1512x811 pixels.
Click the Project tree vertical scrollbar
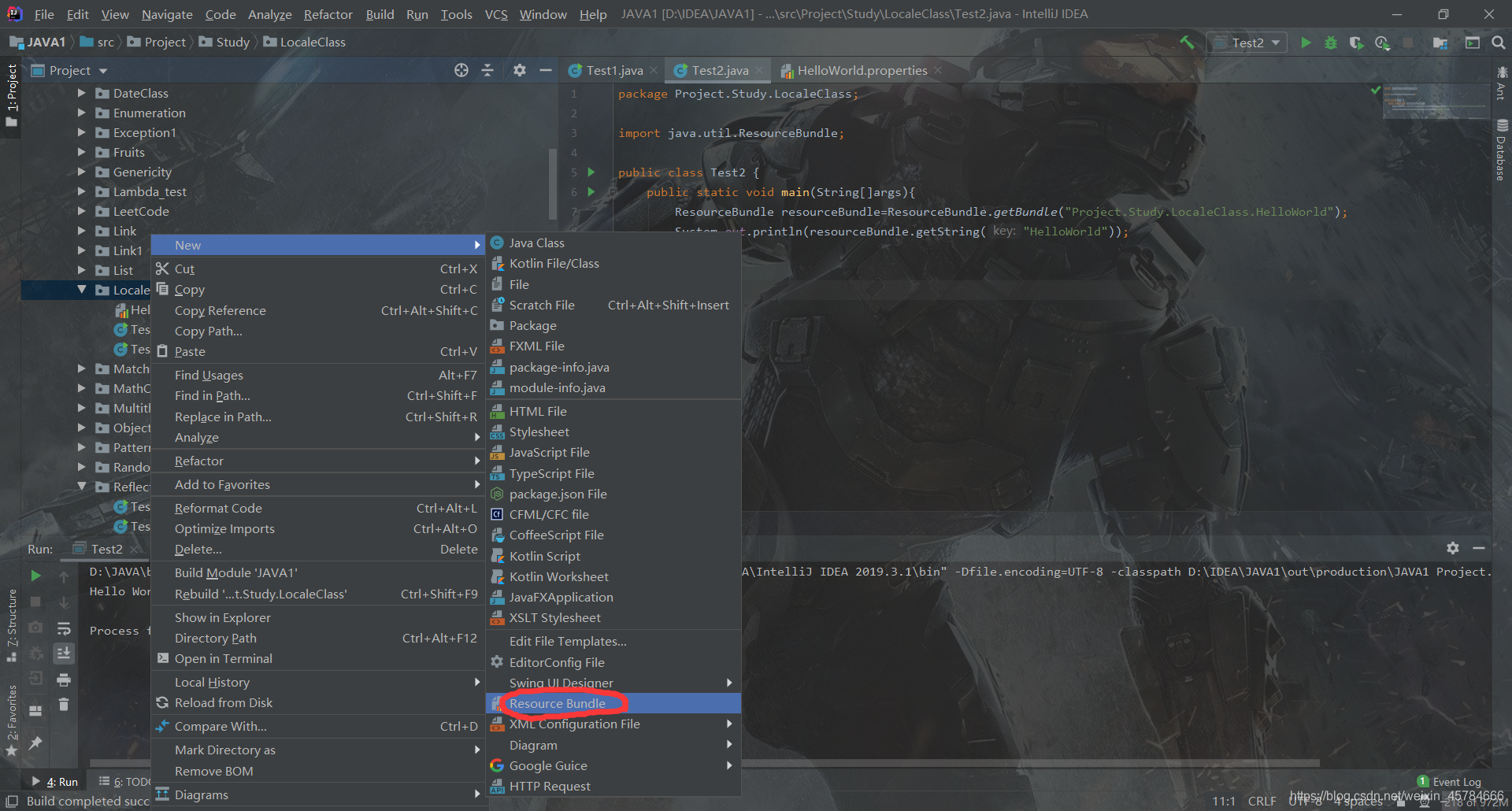553,183
